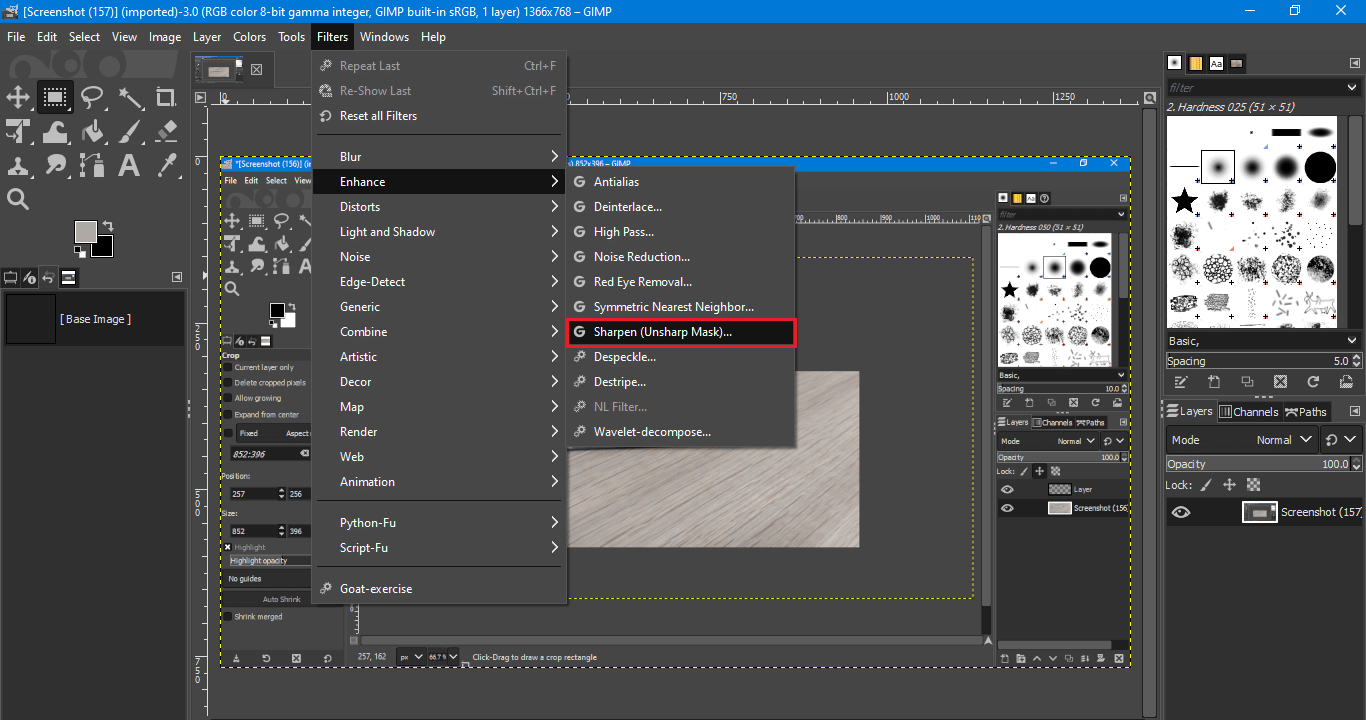
Task: Select the Free Select lasso tool
Action: (93, 97)
